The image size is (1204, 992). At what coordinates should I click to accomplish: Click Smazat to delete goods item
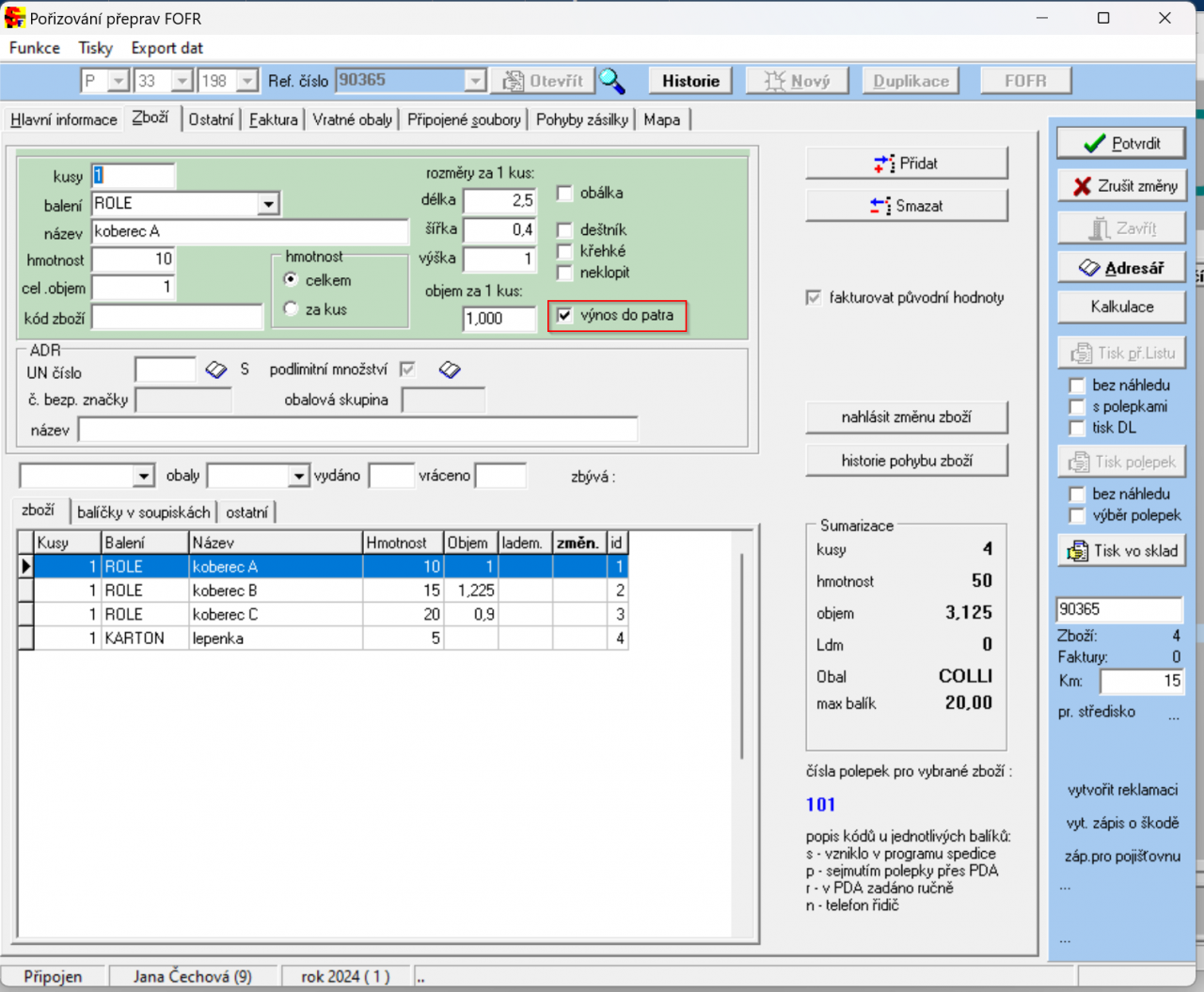click(x=906, y=206)
